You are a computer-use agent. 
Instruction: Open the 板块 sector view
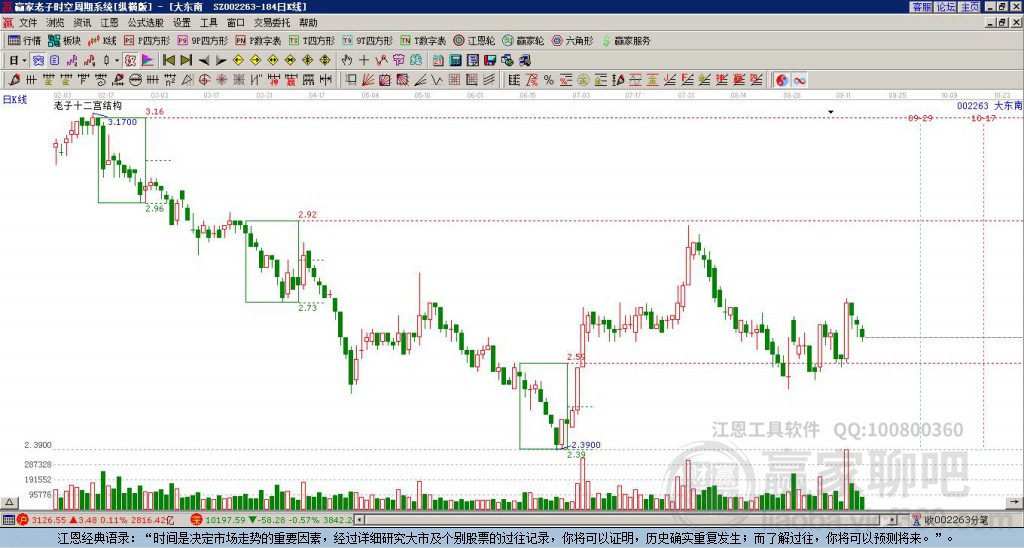tap(65, 40)
